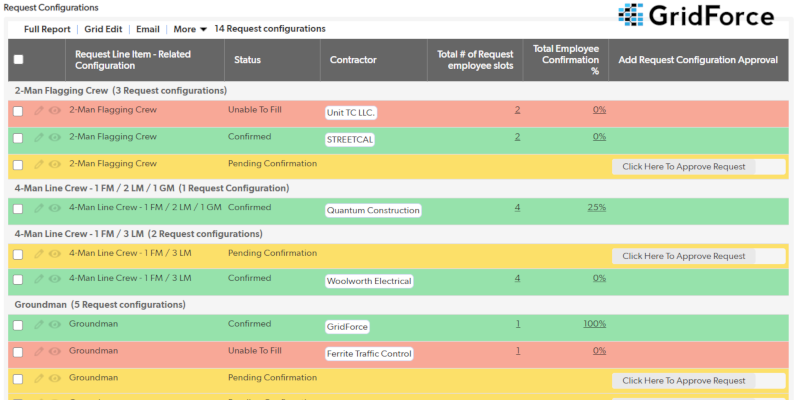Click group header 'Groundman (5 Request configurations)'
This screenshot has width=800, height=400.
pos(100,305)
